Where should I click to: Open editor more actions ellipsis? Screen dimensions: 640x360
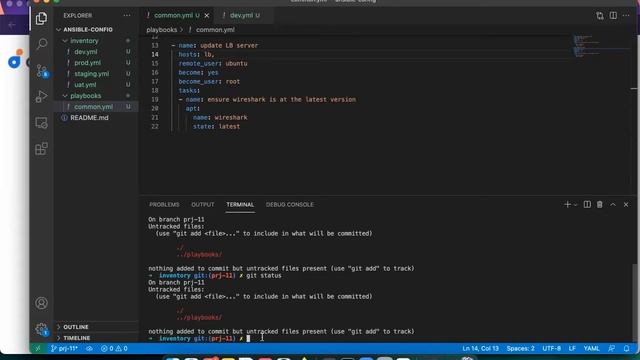[x=626, y=16]
